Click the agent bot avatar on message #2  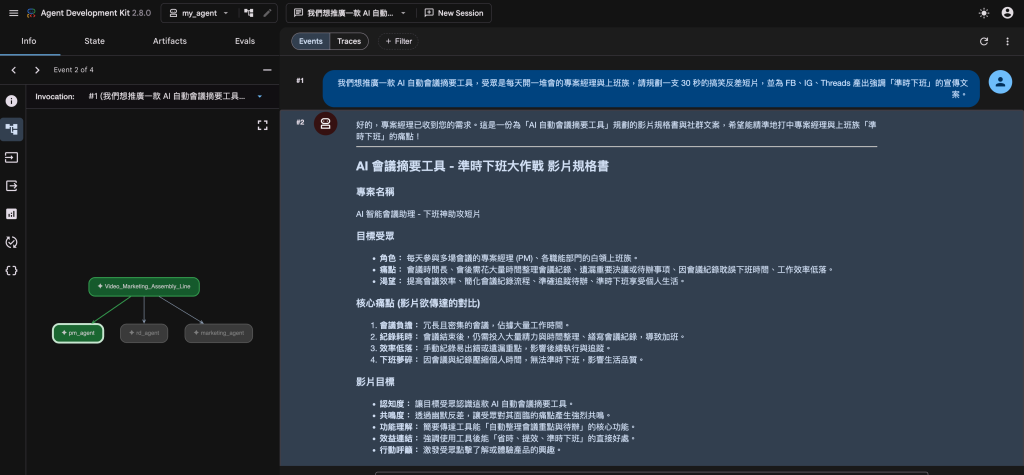(325, 123)
